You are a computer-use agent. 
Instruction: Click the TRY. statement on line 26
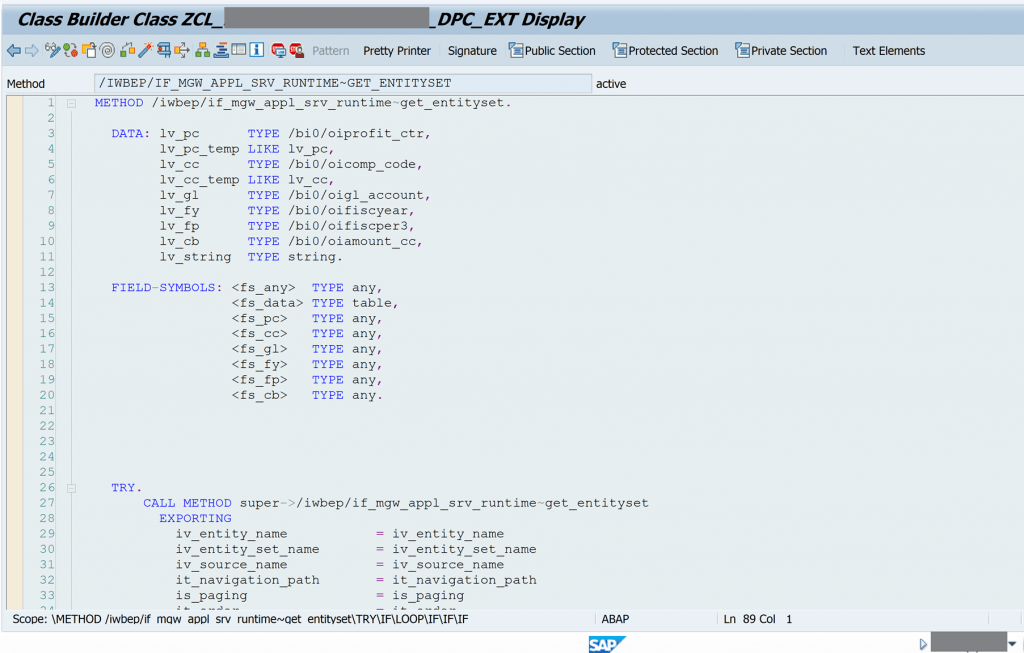pos(127,488)
